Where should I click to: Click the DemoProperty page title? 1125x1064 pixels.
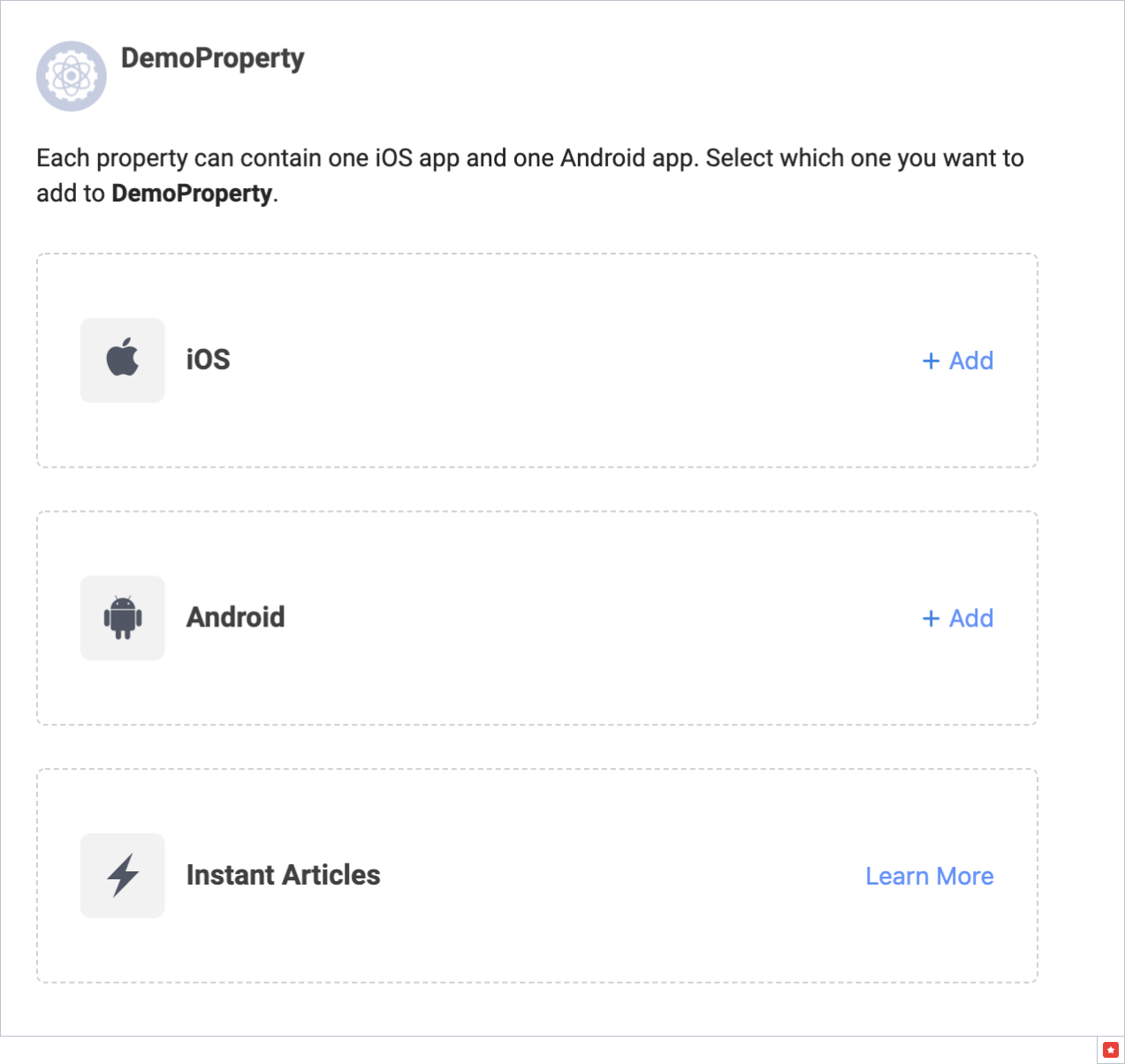[x=213, y=57]
